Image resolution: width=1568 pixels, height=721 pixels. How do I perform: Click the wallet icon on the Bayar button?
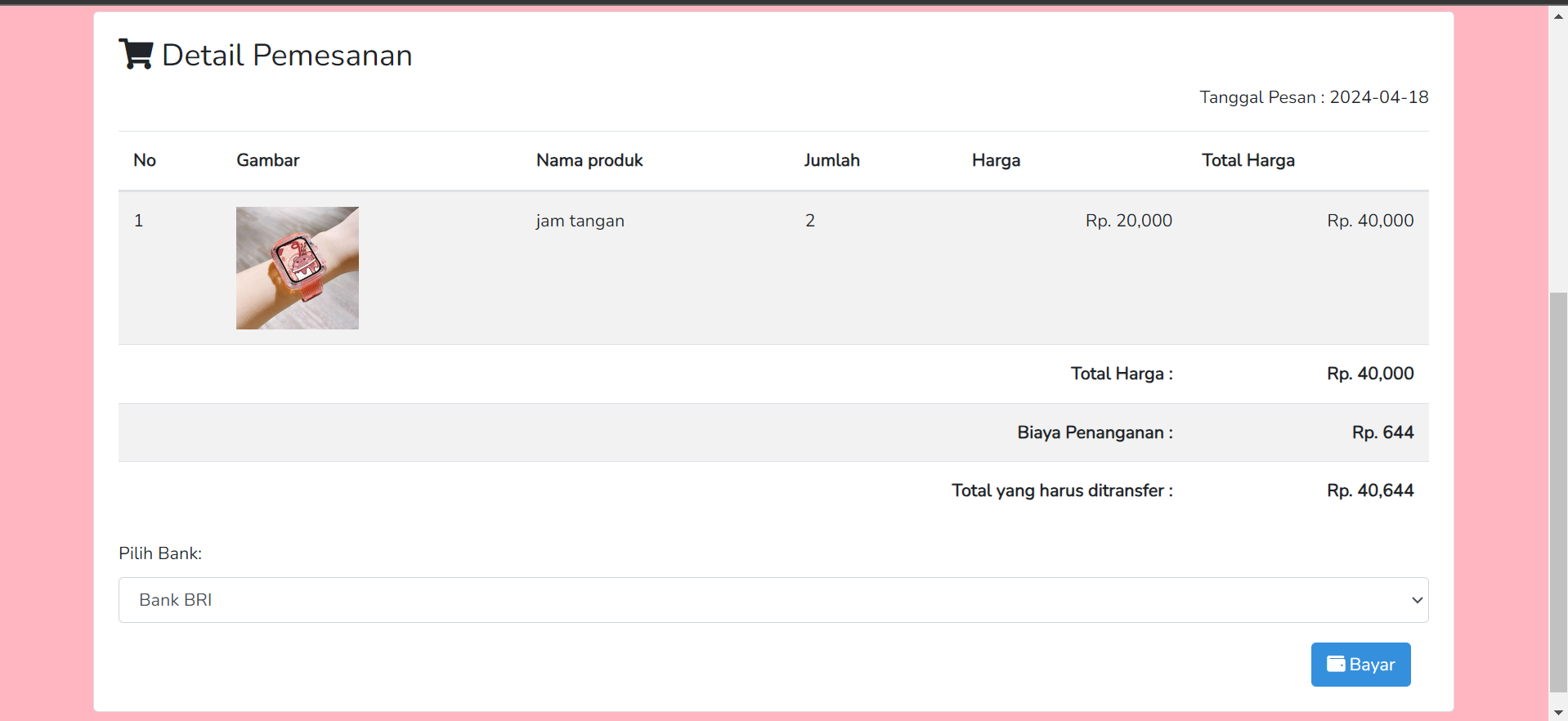[x=1335, y=664]
